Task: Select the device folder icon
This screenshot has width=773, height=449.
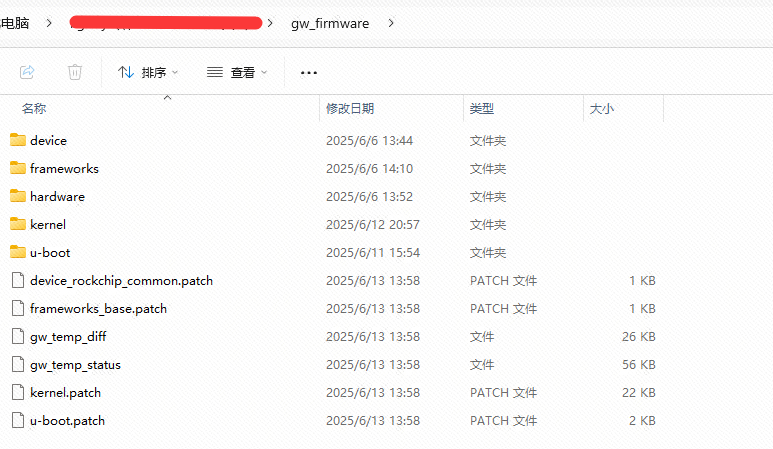Action: tap(18, 140)
